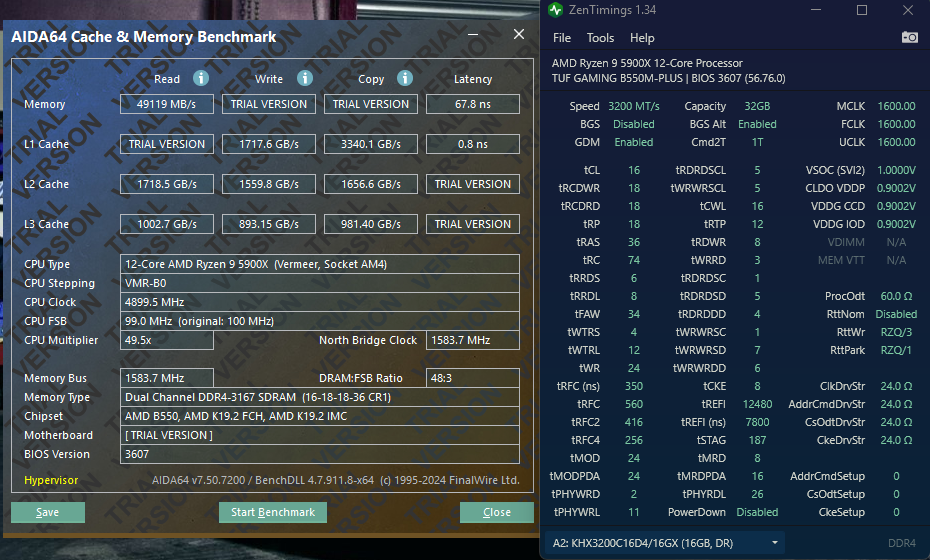Click the Read info icon in AIDA64

200,78
